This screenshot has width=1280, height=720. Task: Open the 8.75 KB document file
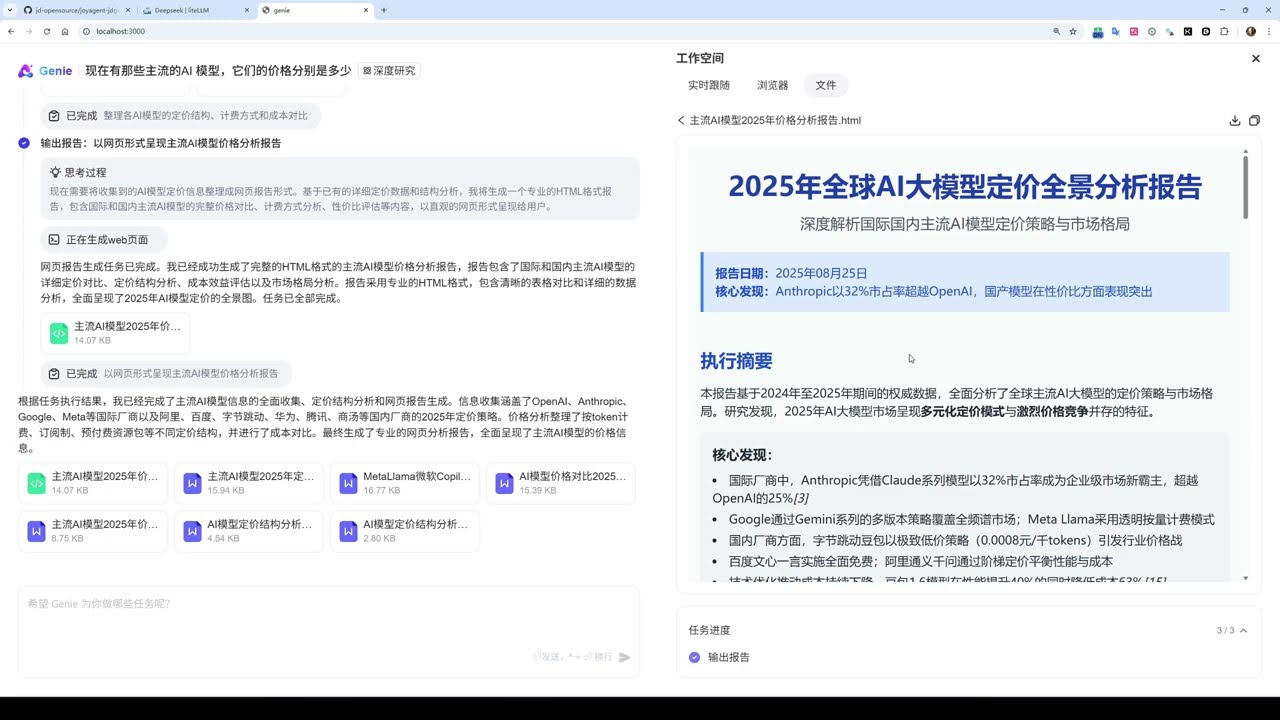[93, 531]
